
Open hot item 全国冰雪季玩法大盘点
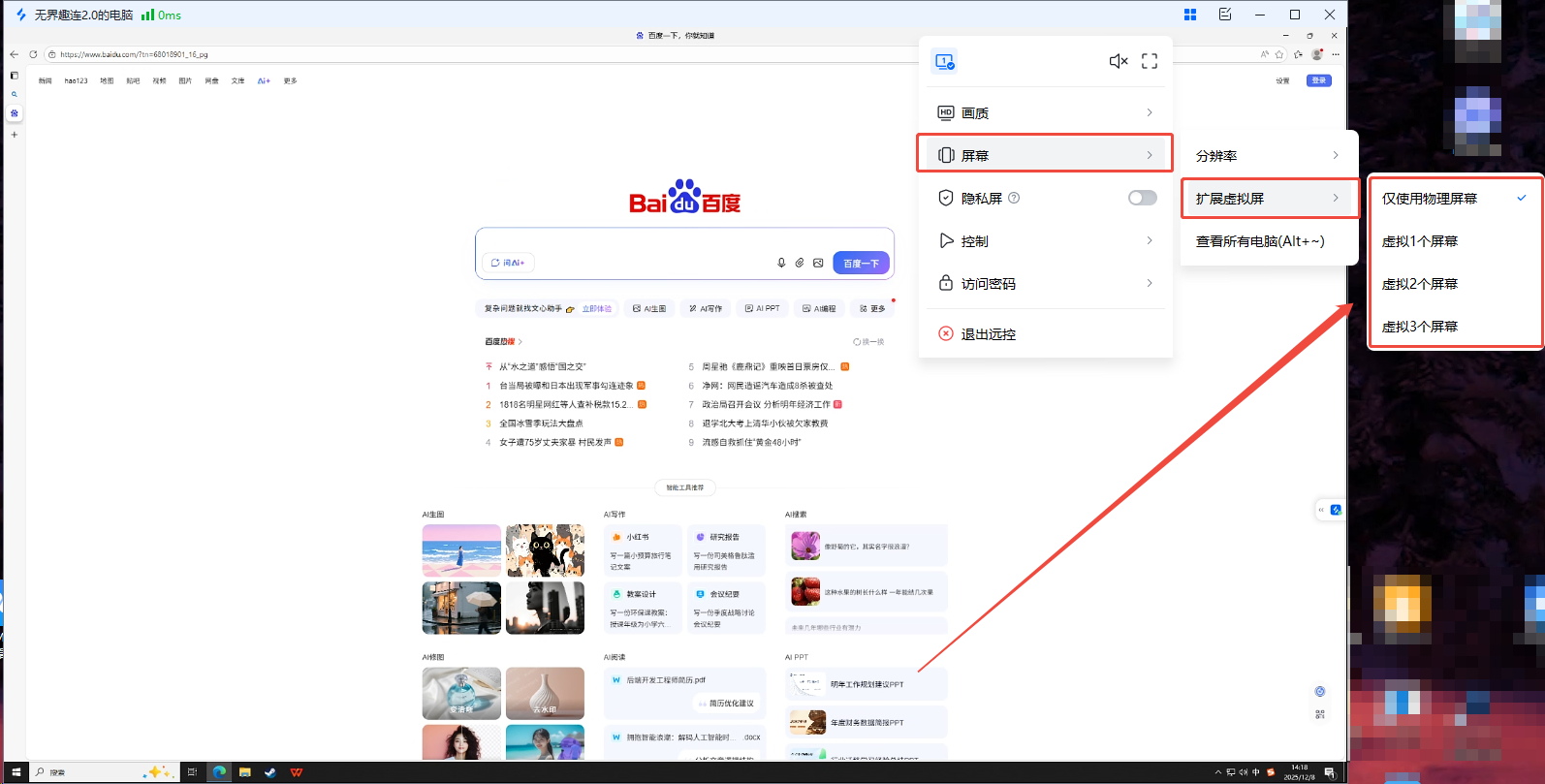click(x=541, y=423)
